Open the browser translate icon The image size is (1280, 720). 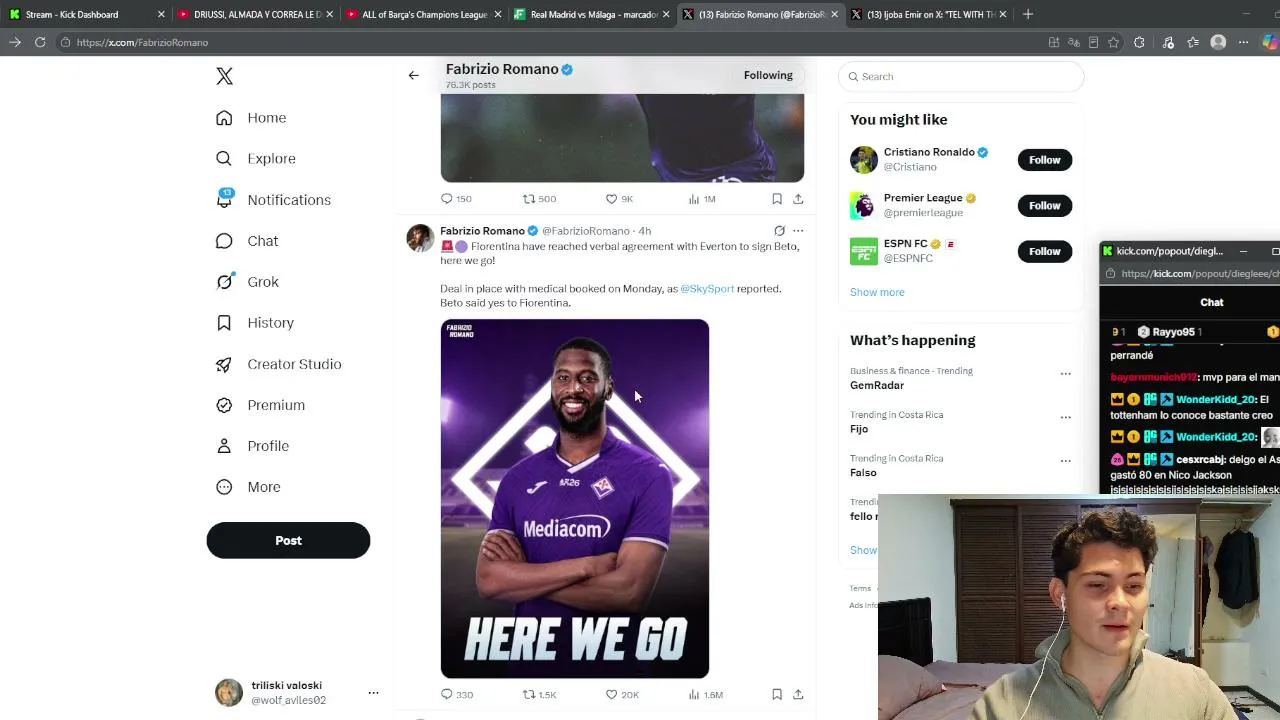point(1074,42)
